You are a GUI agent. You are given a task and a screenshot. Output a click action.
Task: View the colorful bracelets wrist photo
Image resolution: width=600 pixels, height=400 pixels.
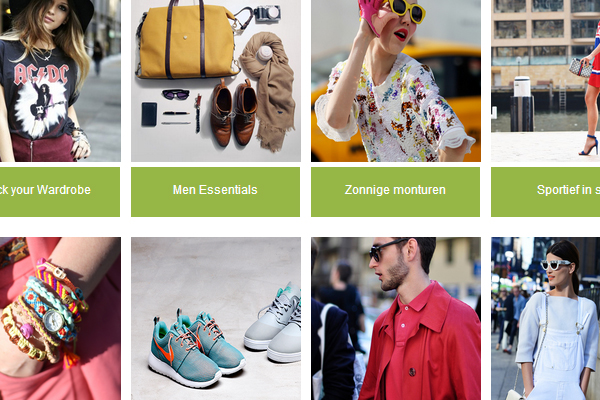pos(60,318)
